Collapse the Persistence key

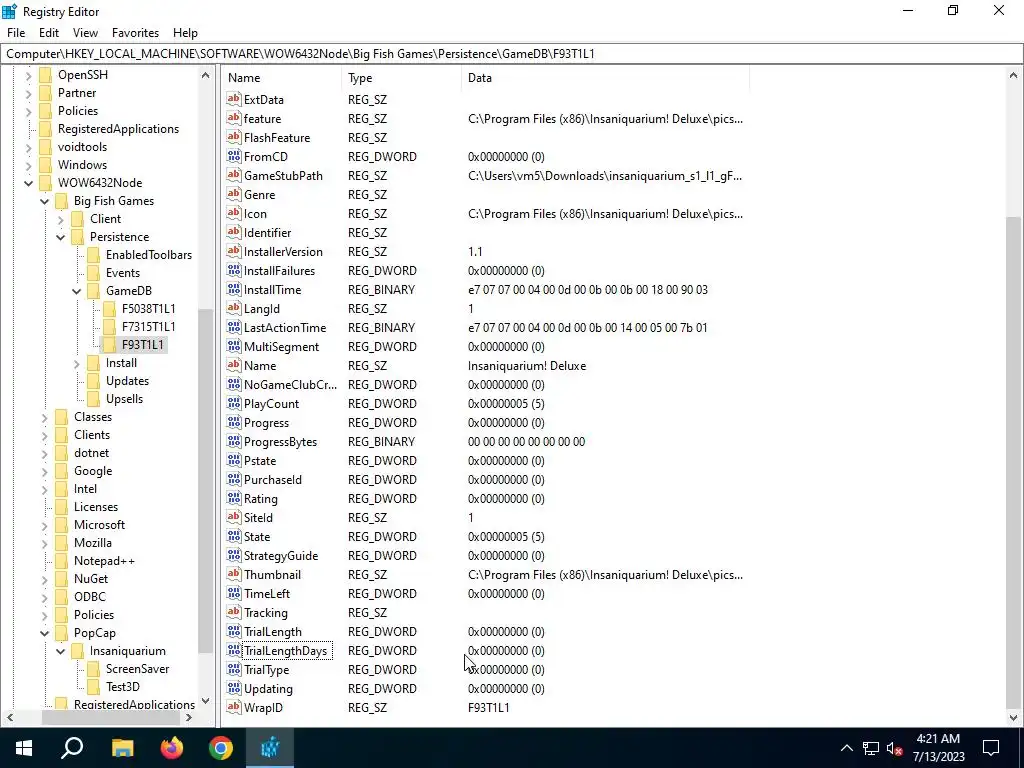click(x=61, y=237)
